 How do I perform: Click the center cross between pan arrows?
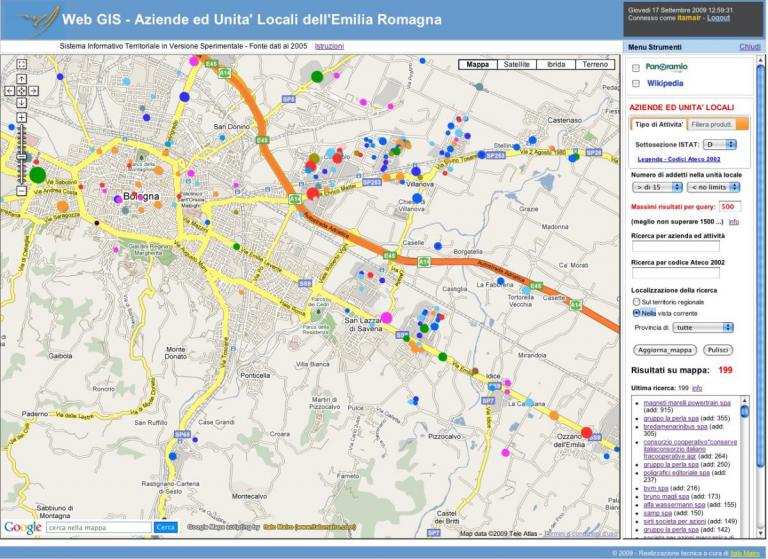click(x=22, y=91)
